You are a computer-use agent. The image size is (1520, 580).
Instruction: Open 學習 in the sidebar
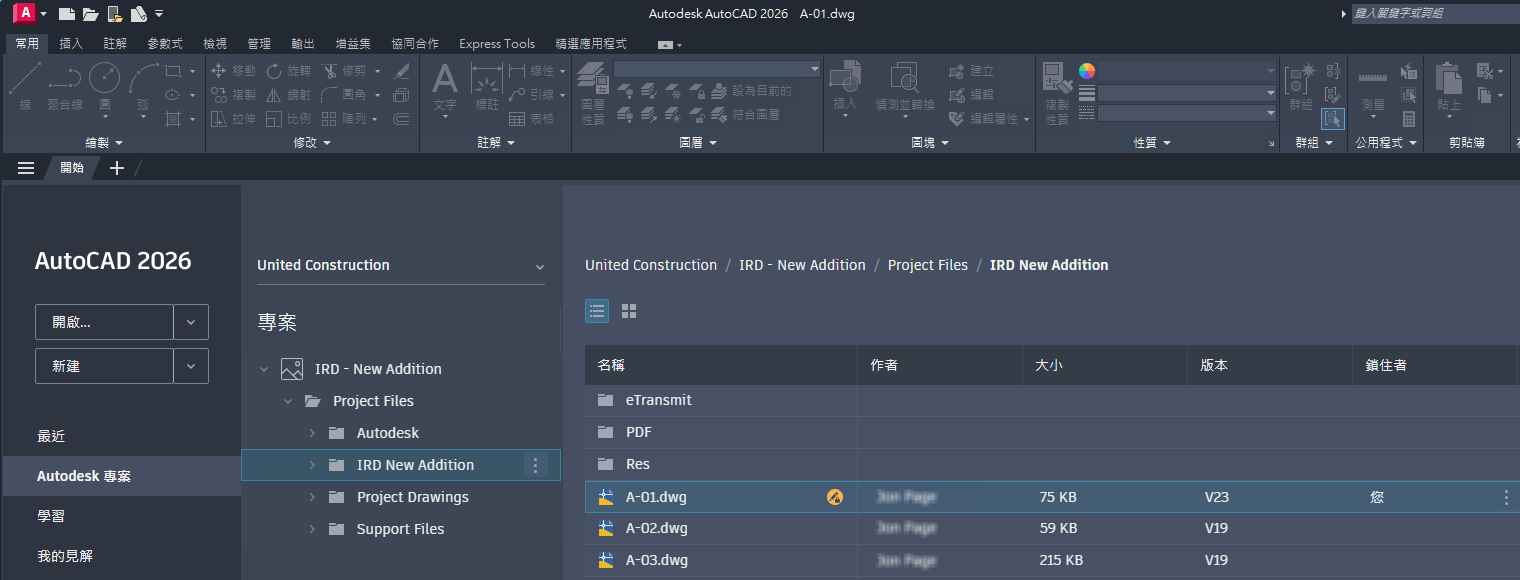point(51,516)
